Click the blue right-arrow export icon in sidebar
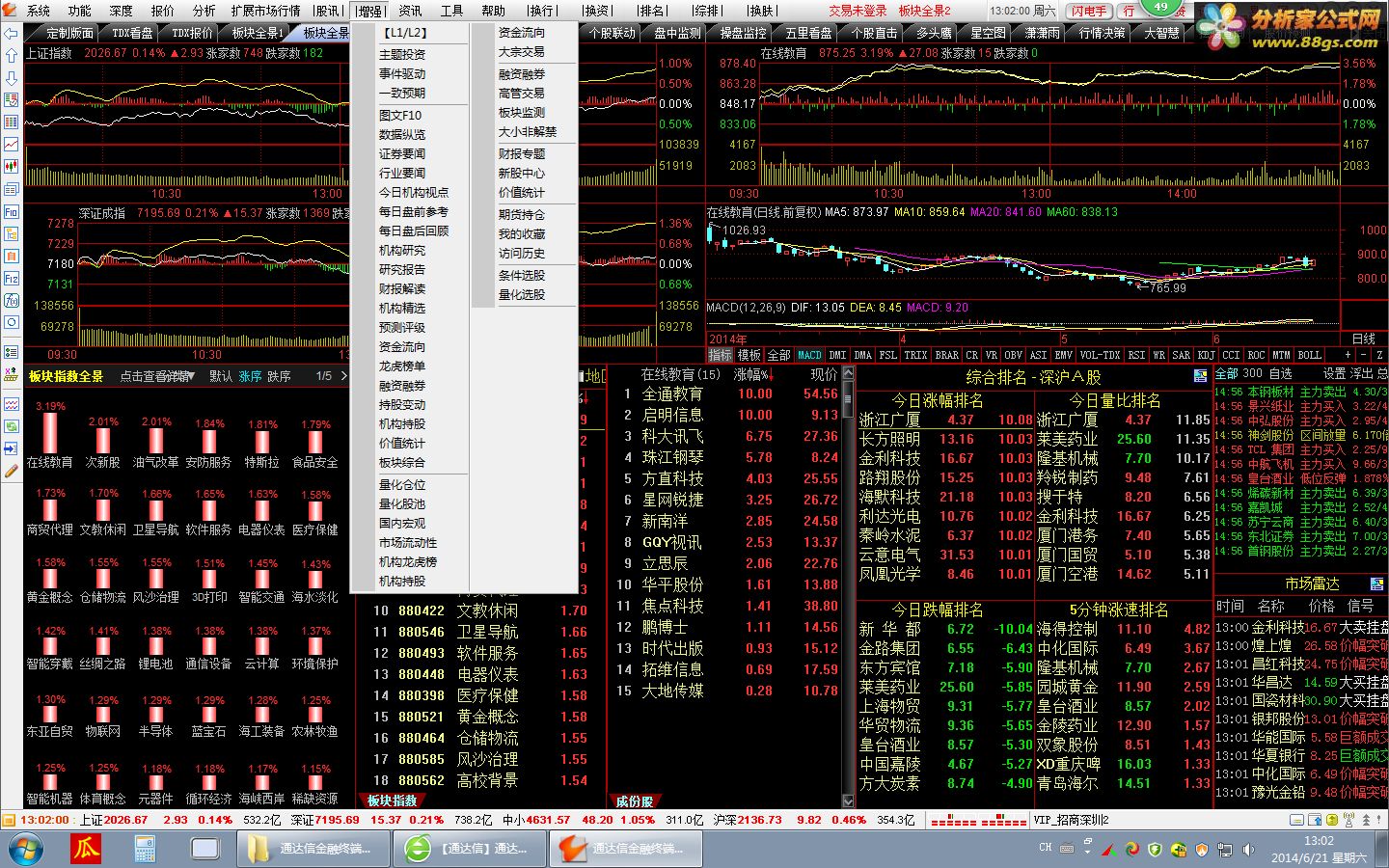The height and width of the screenshot is (868, 1389). click(12, 448)
